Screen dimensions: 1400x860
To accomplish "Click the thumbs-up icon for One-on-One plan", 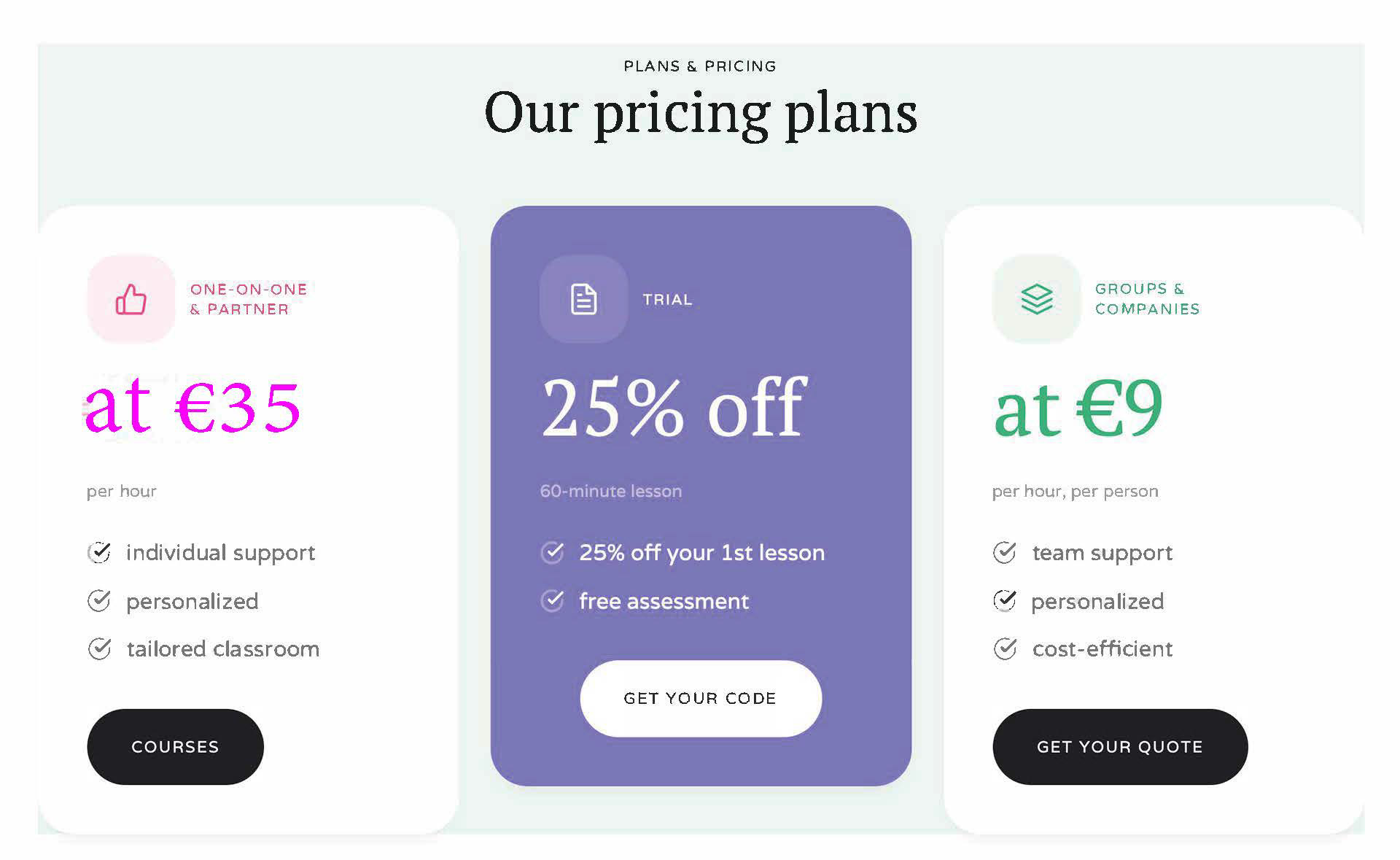I will [131, 299].
